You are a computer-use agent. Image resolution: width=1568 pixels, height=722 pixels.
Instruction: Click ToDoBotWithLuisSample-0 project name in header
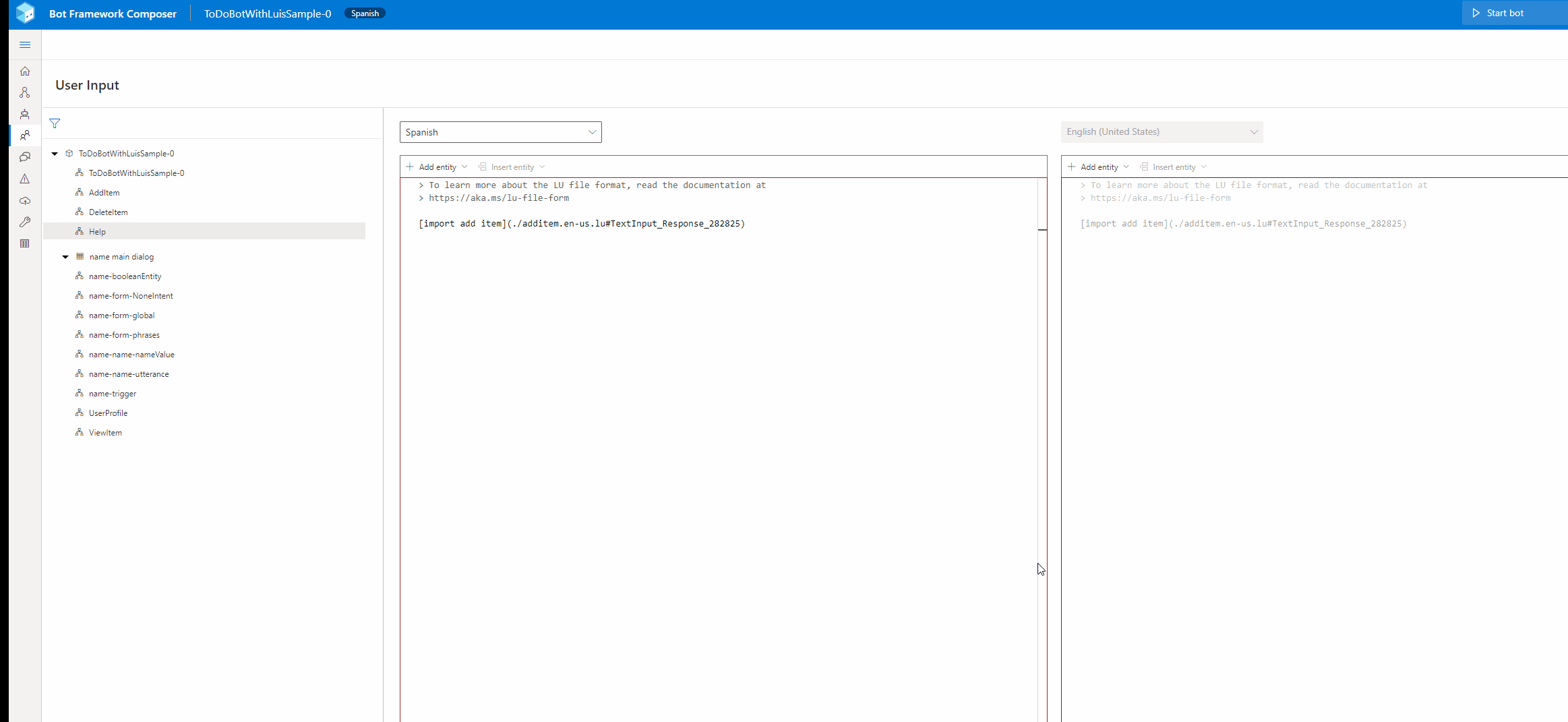(x=268, y=13)
